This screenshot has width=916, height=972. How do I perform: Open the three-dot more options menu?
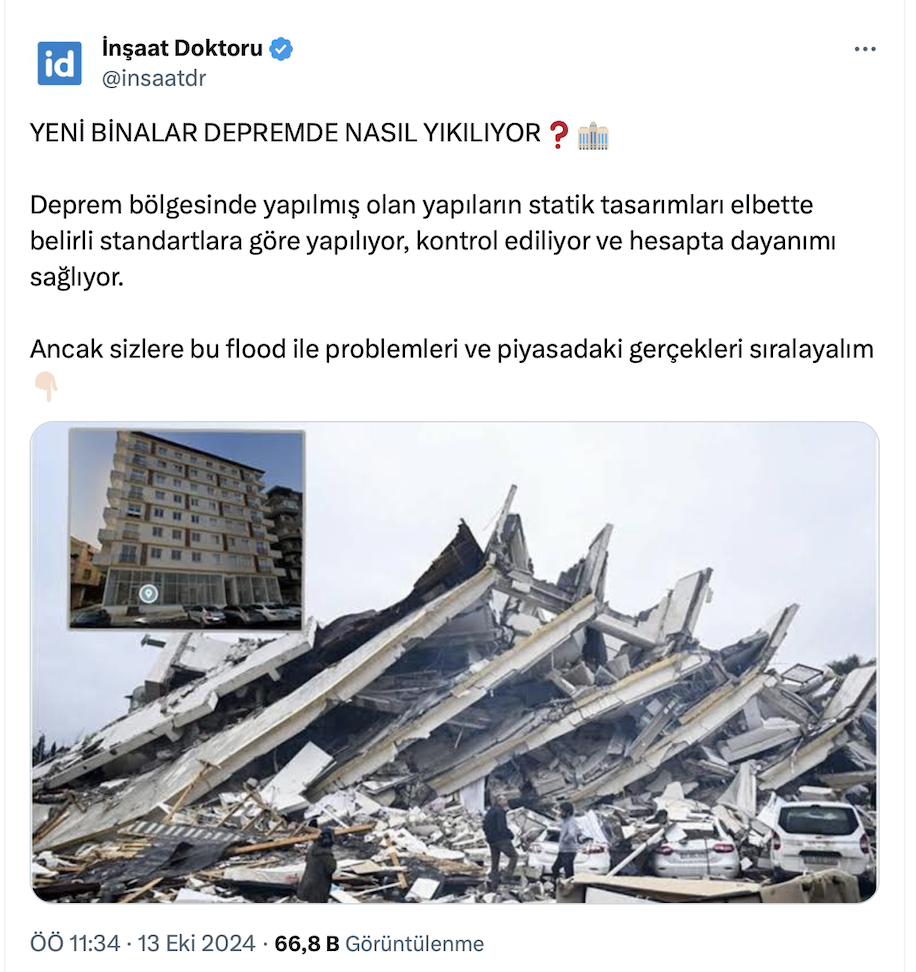click(x=865, y=49)
